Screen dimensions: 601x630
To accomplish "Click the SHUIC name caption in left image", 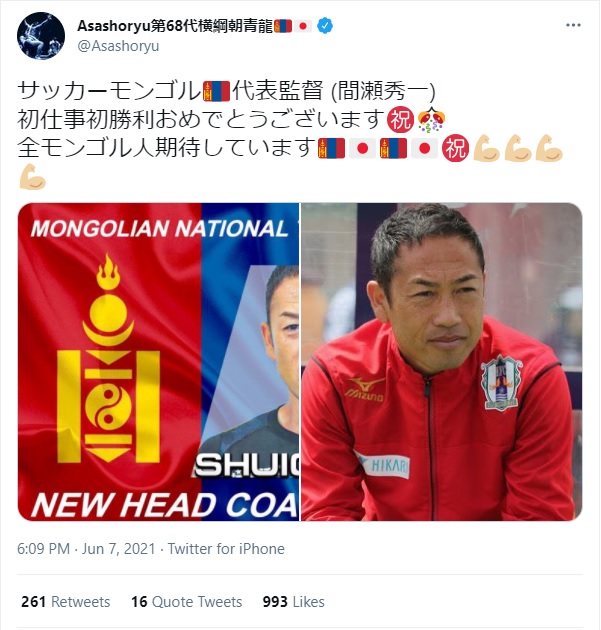I will pos(247,465).
